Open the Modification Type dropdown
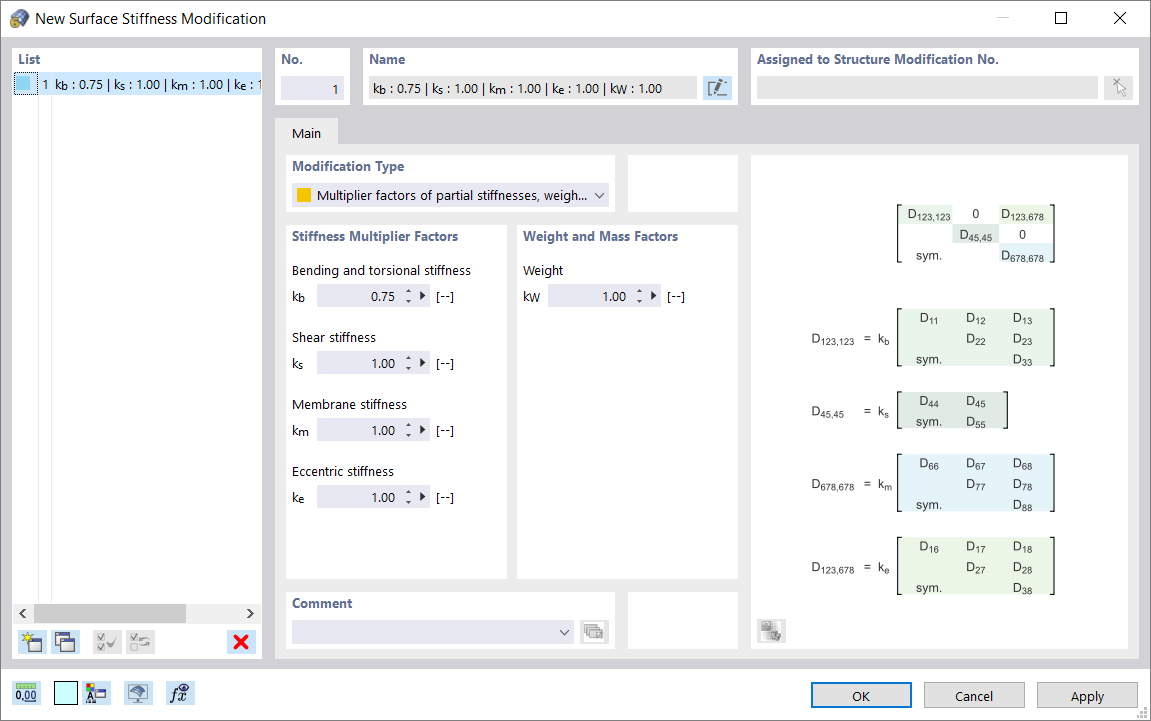 click(598, 194)
